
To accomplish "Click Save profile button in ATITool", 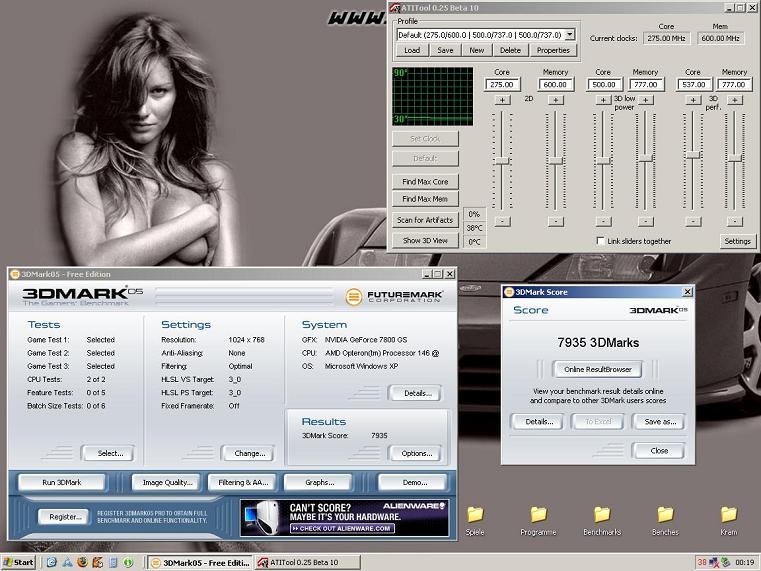I will (x=445, y=50).
